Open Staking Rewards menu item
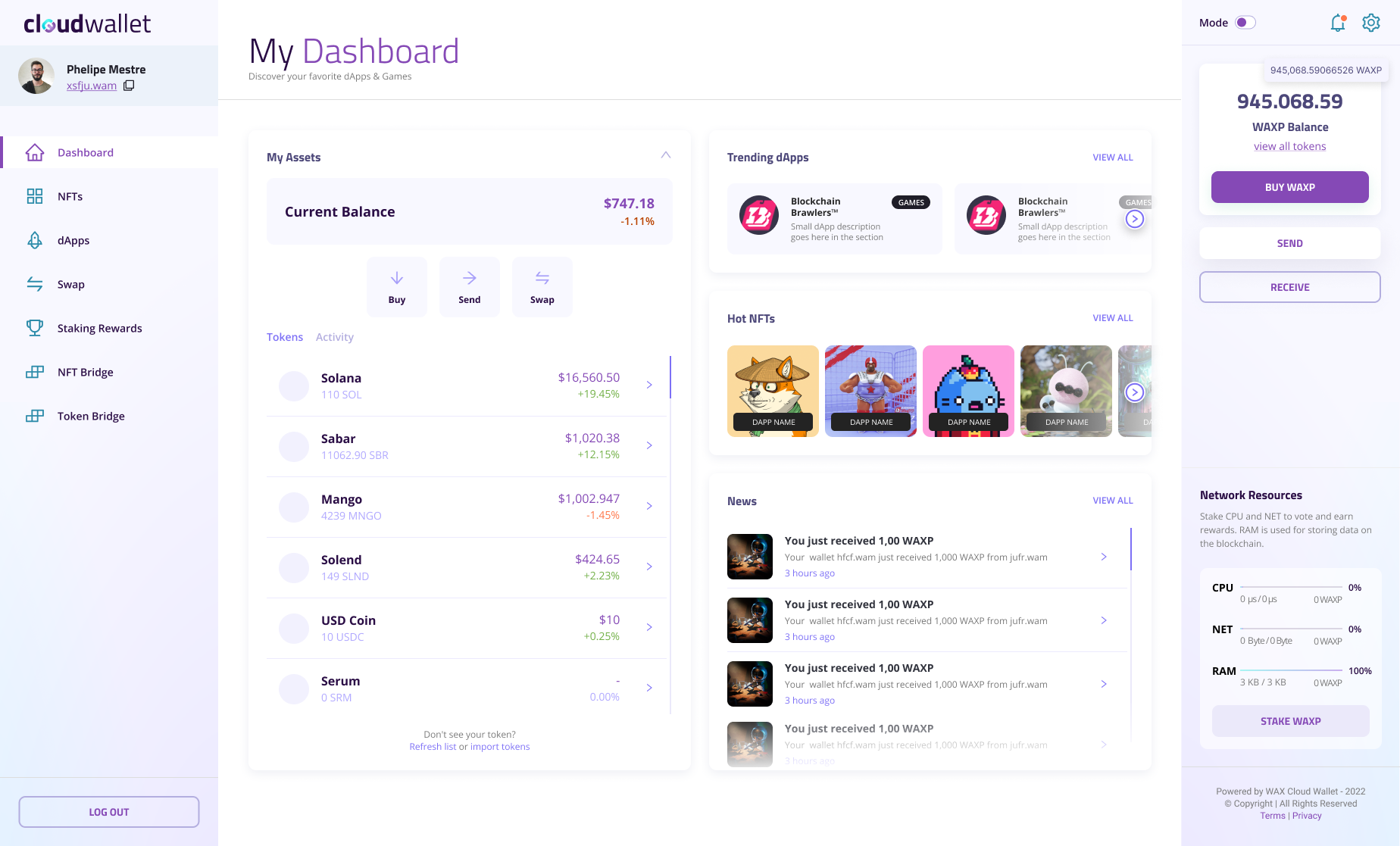 100,328
